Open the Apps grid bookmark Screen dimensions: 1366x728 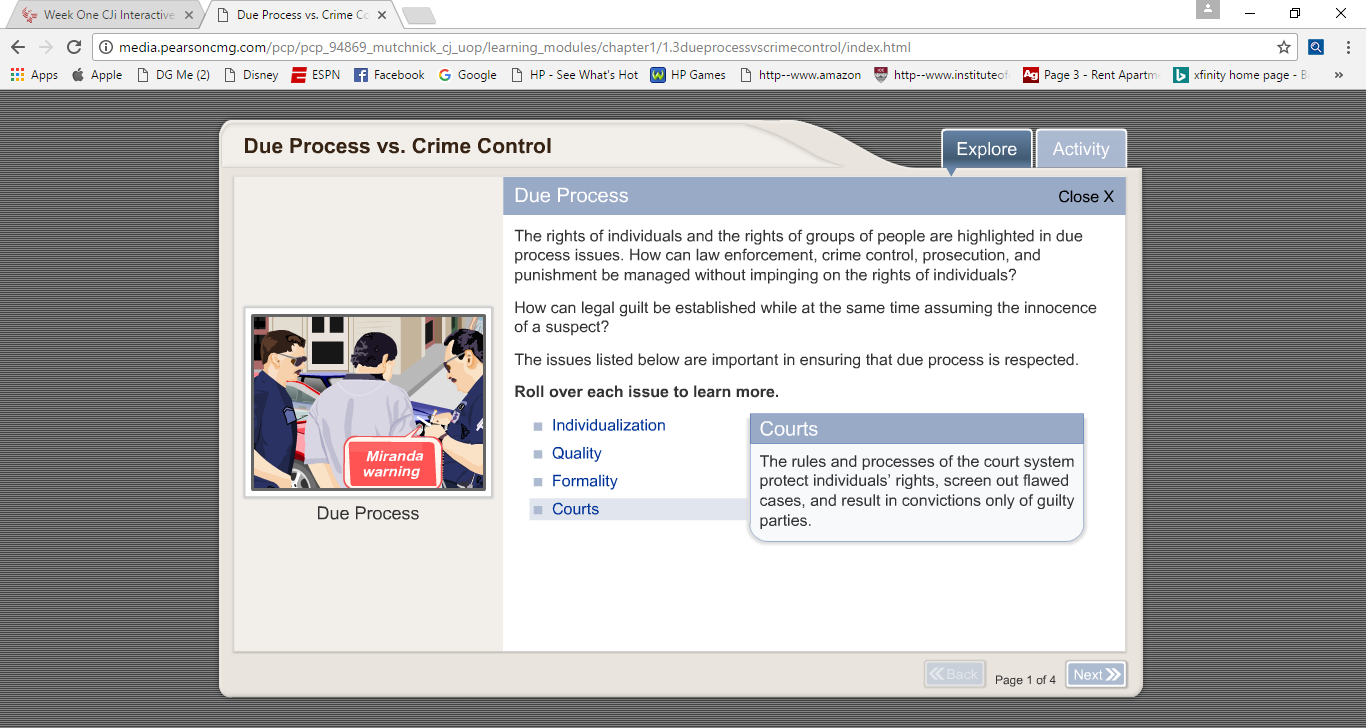pyautogui.click(x=34, y=75)
